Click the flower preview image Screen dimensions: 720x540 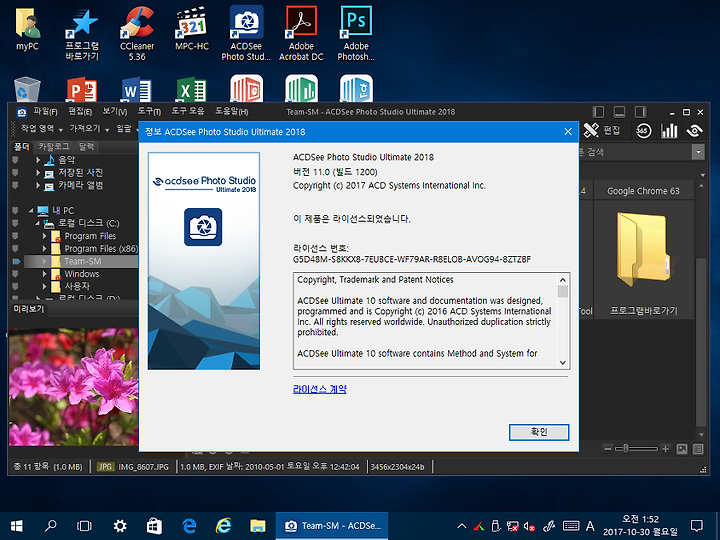(x=73, y=387)
